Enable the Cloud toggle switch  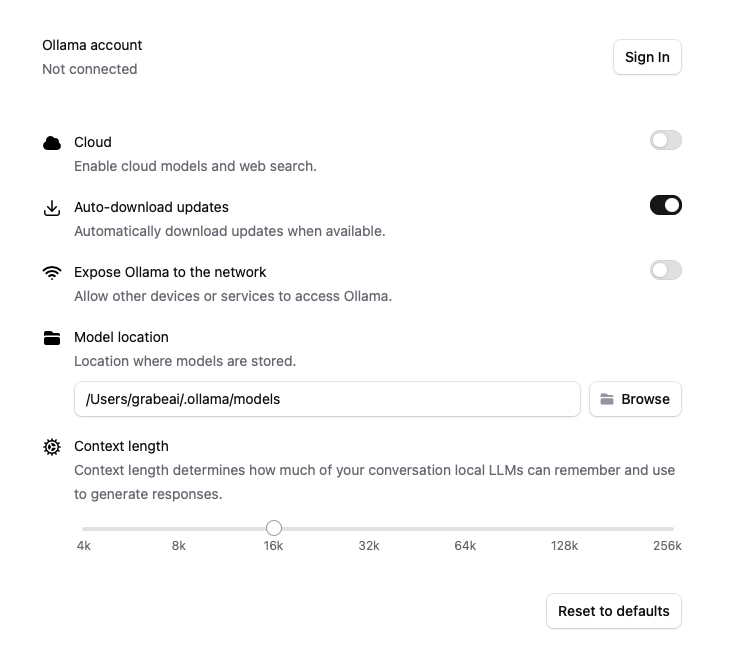click(666, 140)
